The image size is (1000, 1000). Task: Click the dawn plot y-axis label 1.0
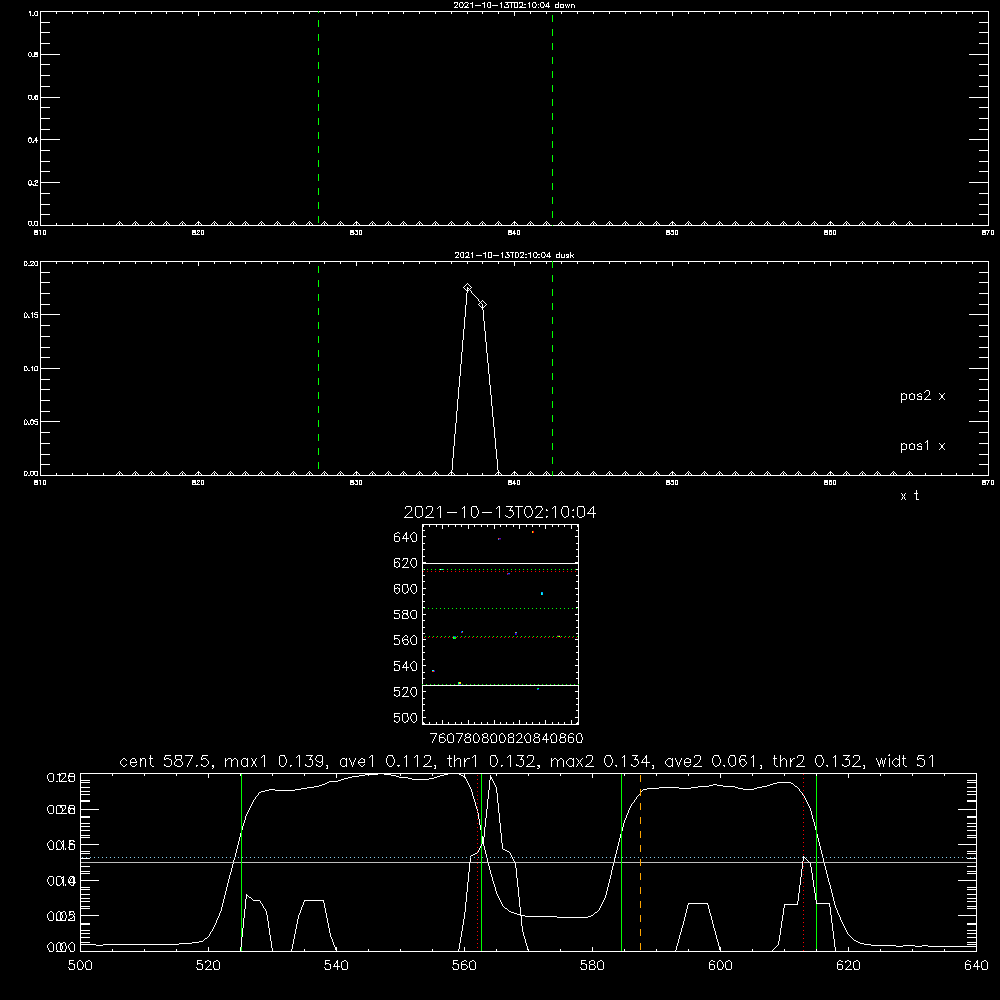tap(33, 13)
